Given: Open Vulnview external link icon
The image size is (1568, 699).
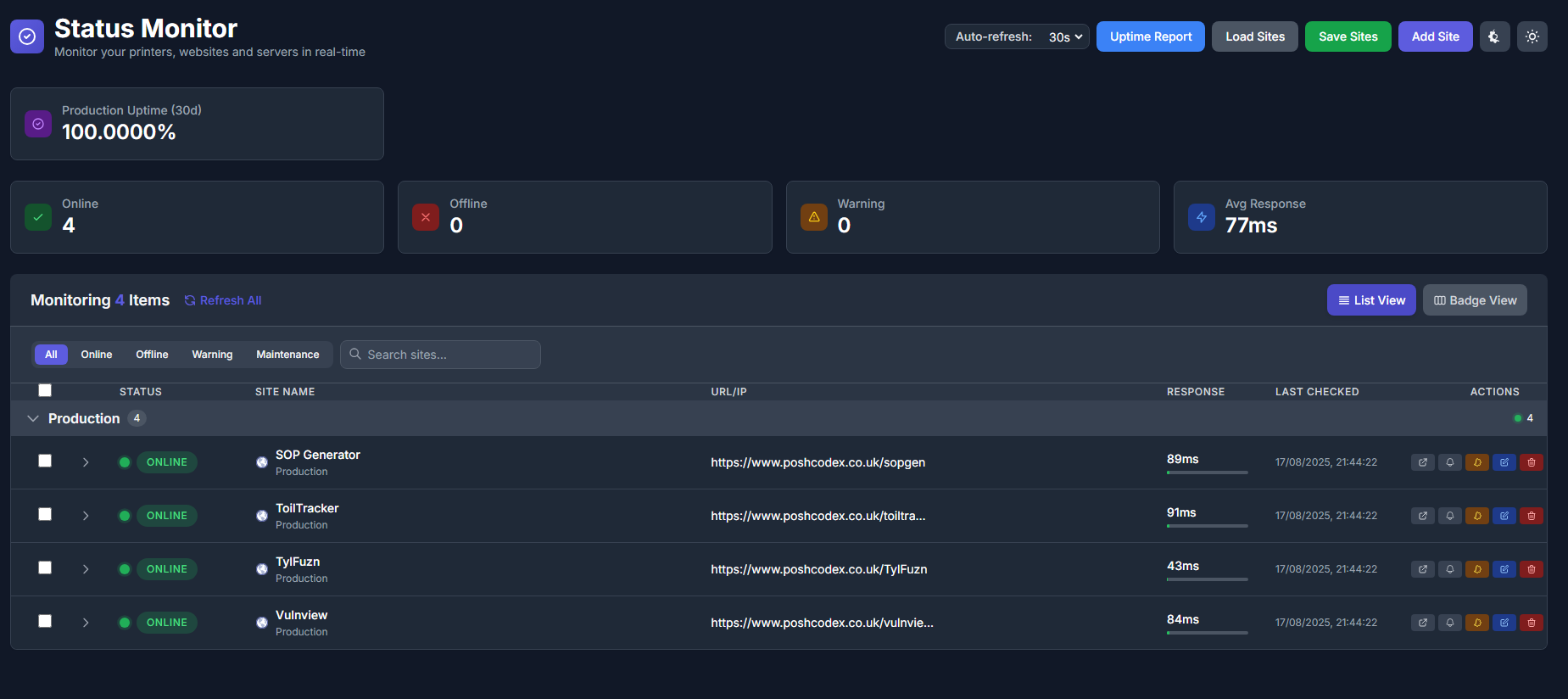Looking at the screenshot, I should 1423,623.
